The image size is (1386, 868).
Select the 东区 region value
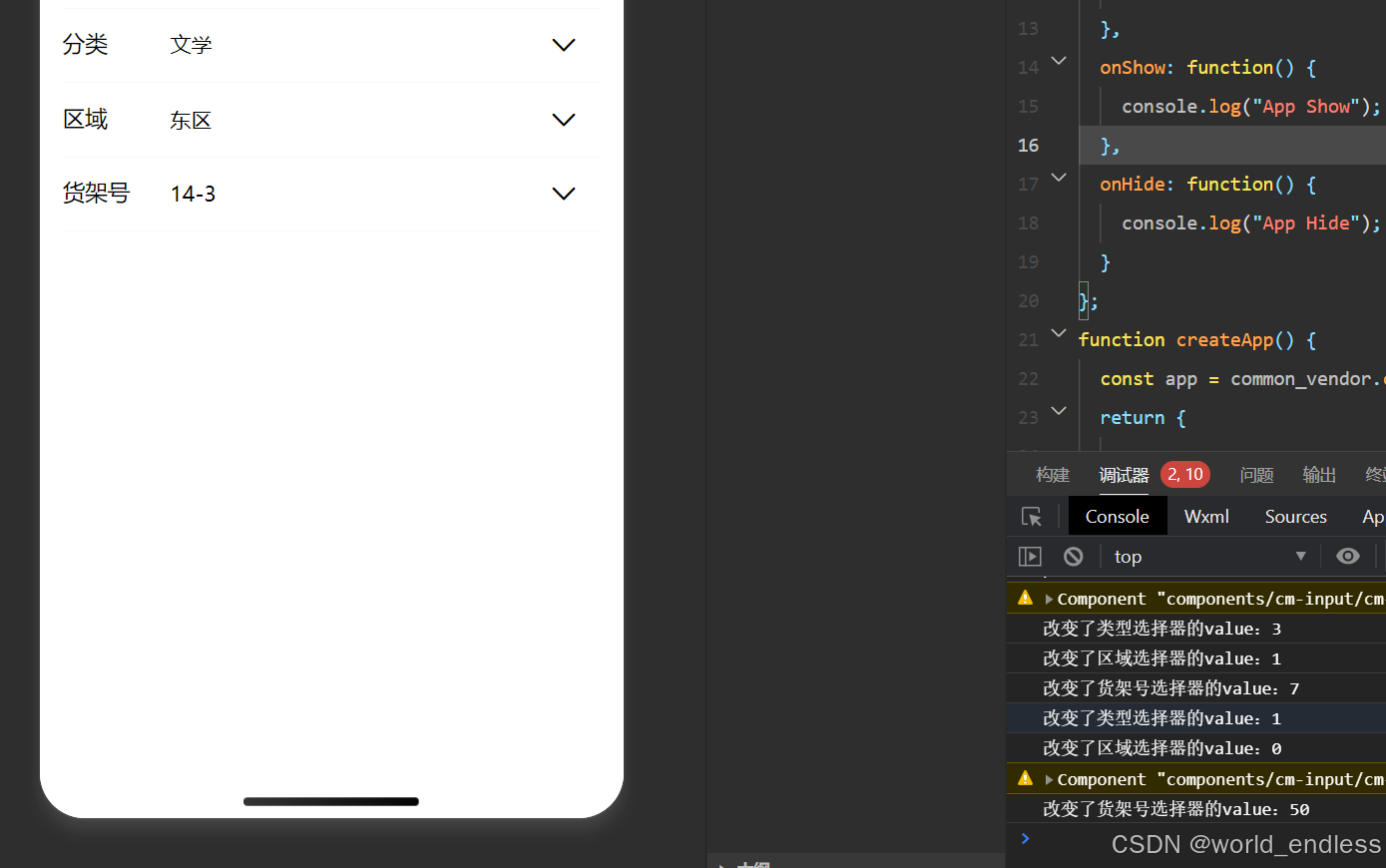coord(191,121)
